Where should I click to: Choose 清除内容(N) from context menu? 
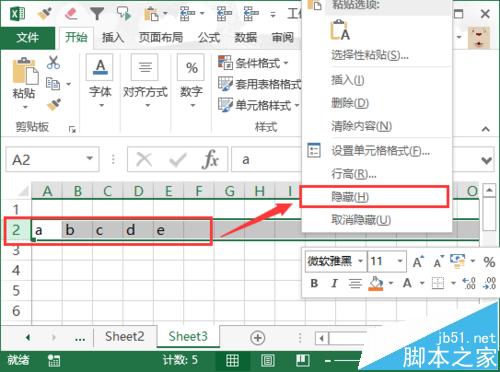click(x=377, y=126)
